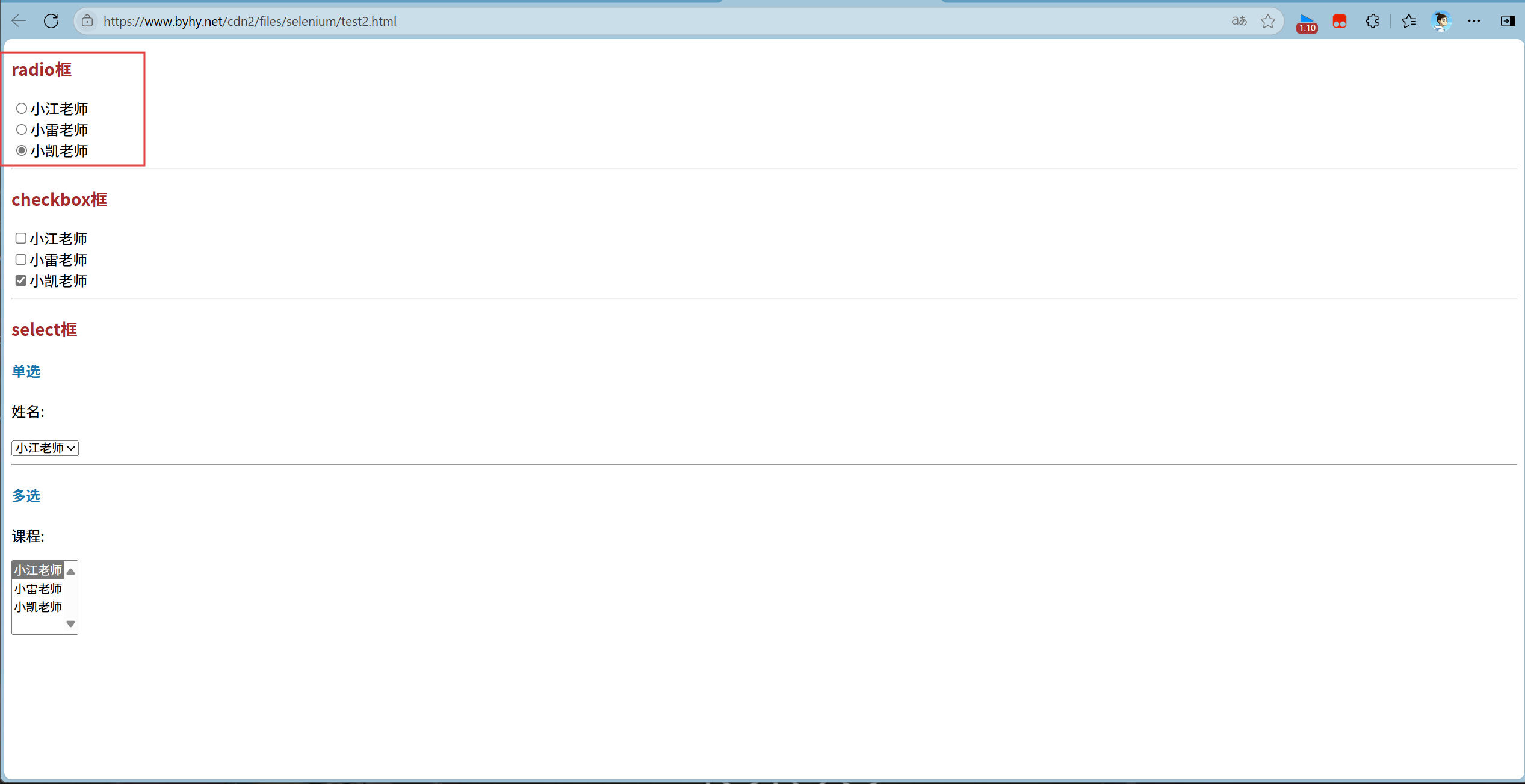Screen dimensions: 1525x784
Task: Open the Favorites list icon
Action: 1408,21
